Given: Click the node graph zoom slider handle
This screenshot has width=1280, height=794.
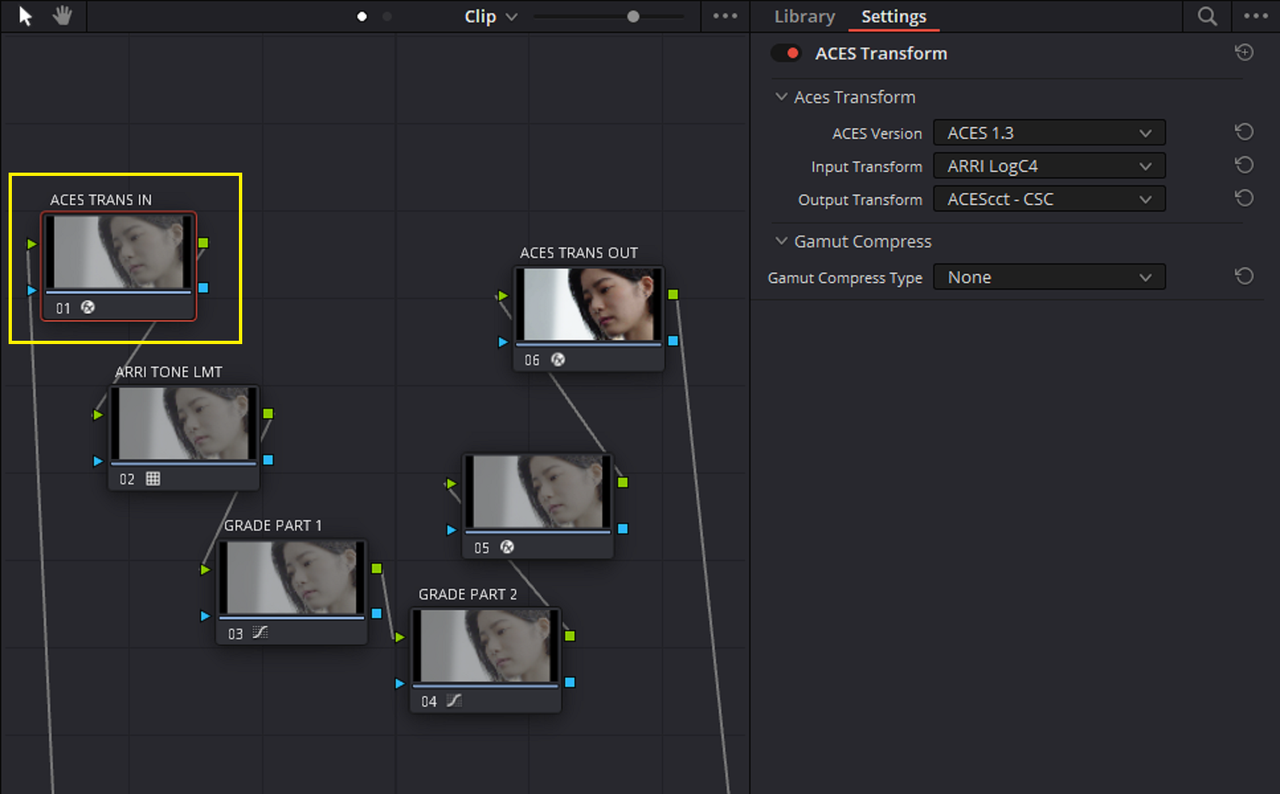Looking at the screenshot, I should 633,17.
